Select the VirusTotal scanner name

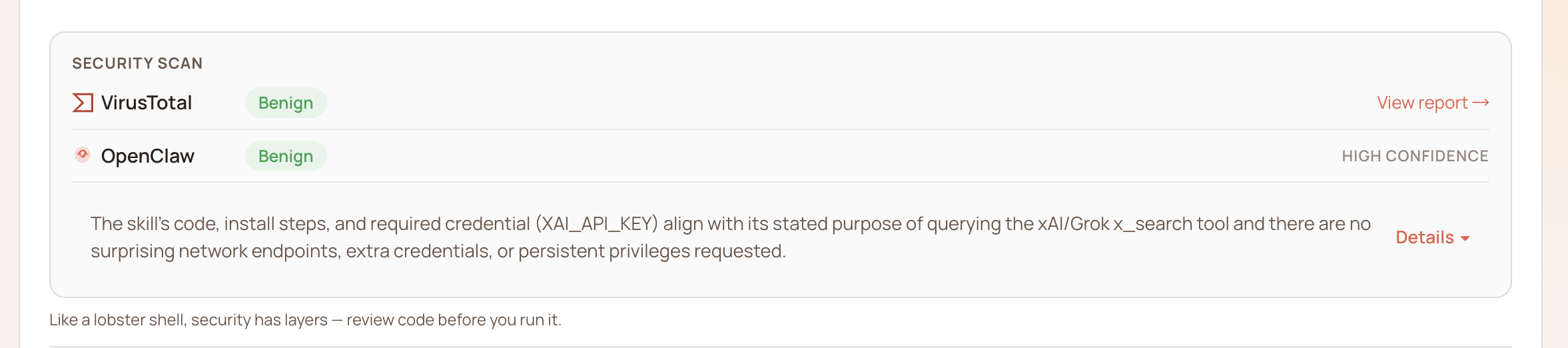pyautogui.click(x=147, y=103)
